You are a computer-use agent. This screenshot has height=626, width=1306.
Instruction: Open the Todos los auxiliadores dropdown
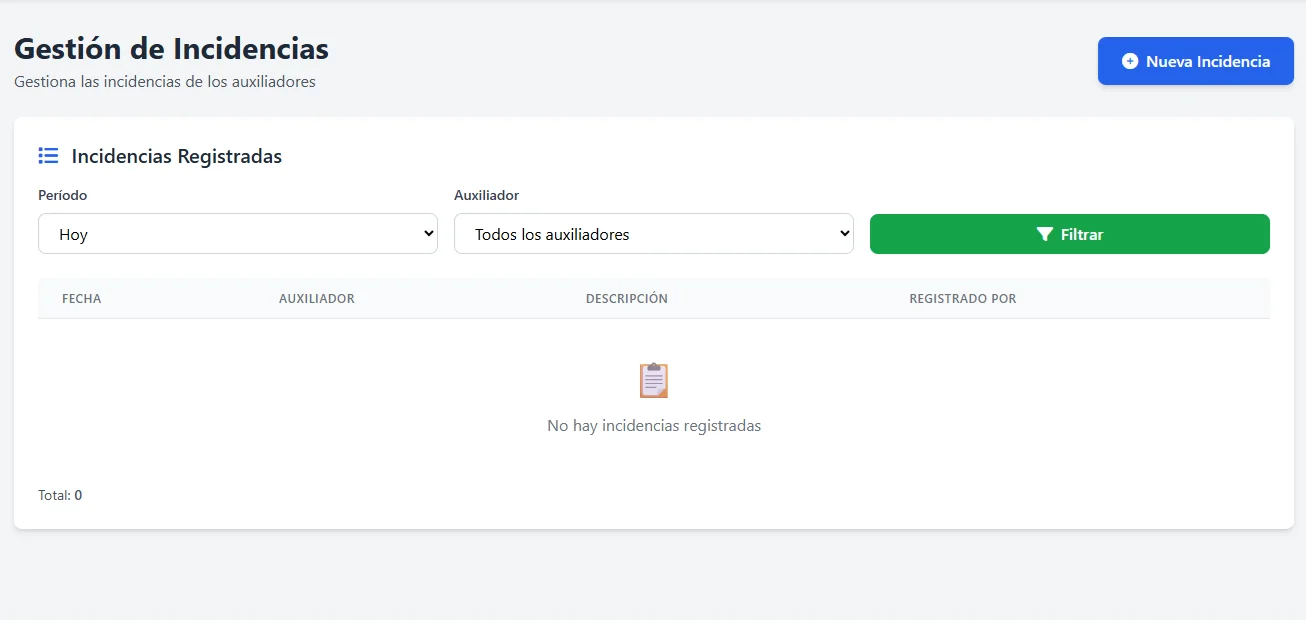(653, 233)
